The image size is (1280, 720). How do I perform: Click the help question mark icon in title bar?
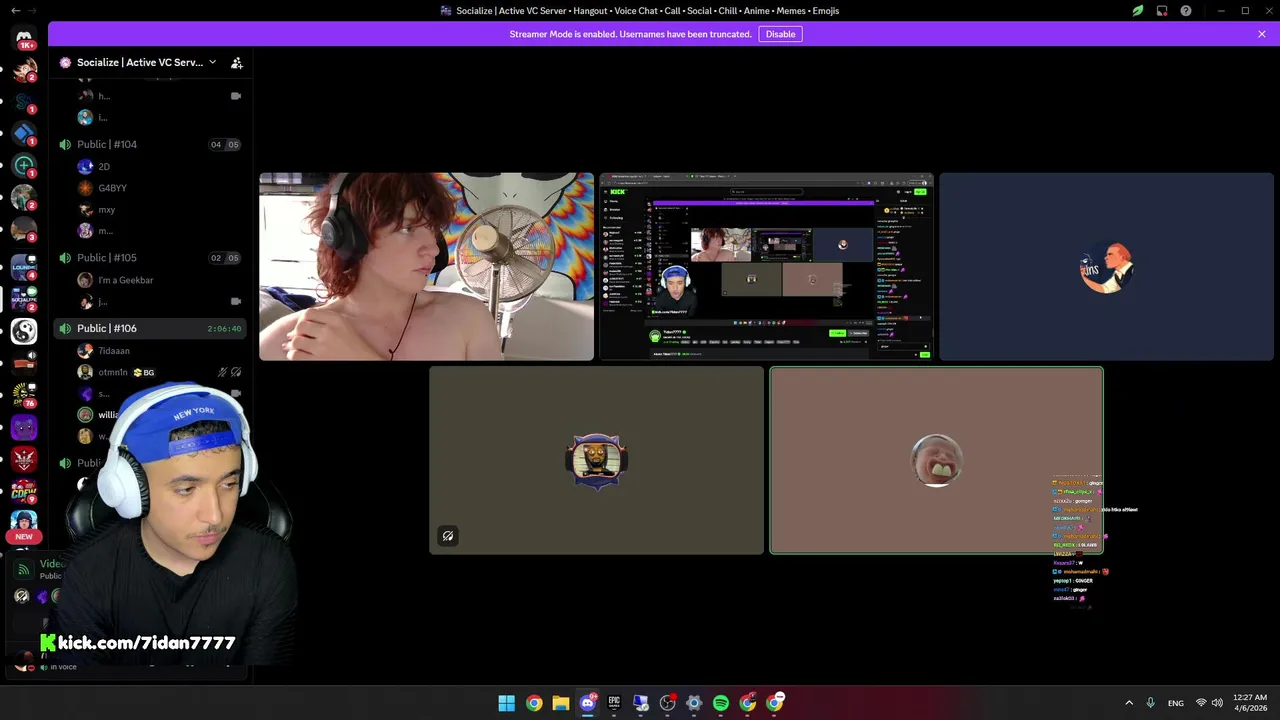click(1186, 11)
